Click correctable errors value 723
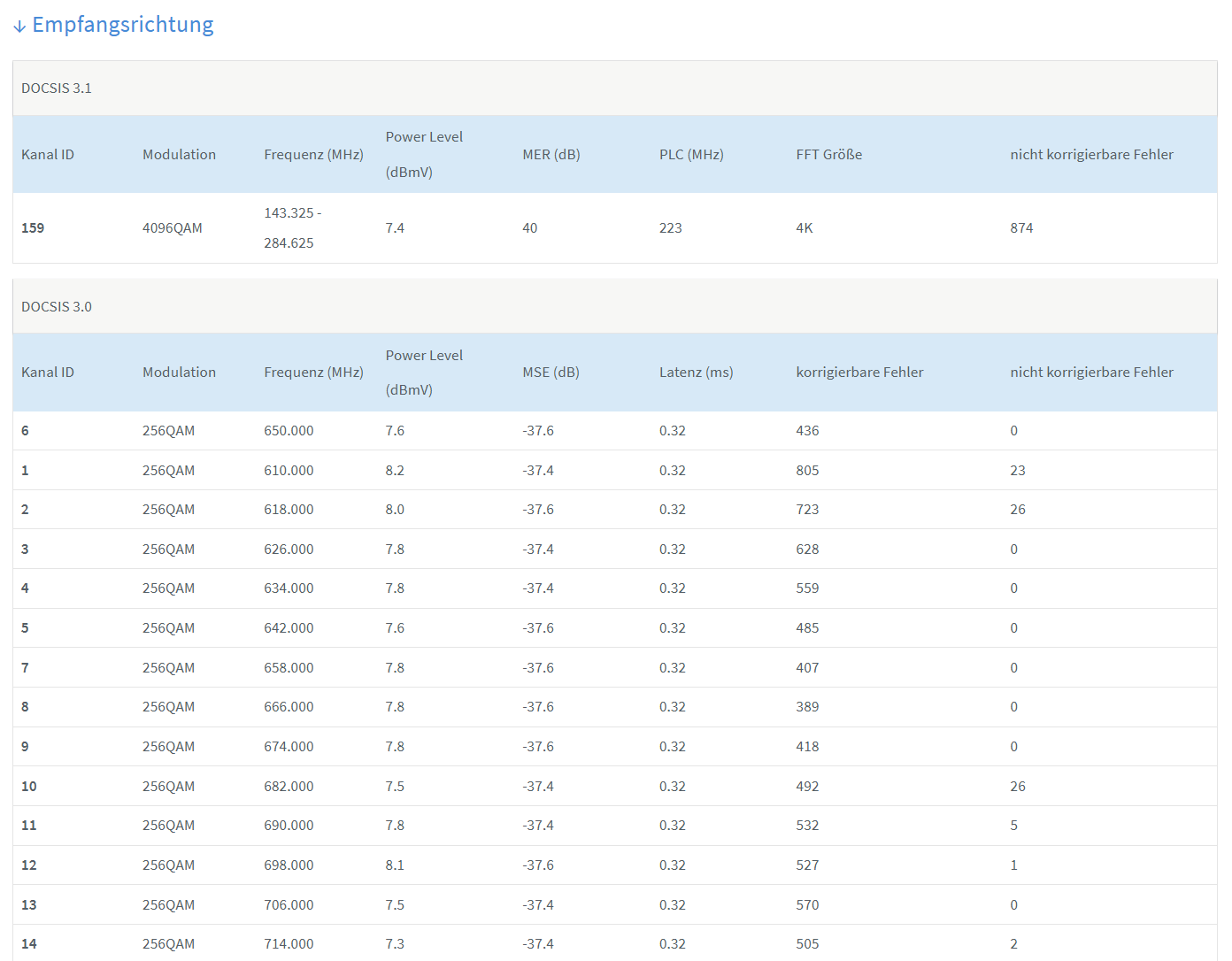The height and width of the screenshot is (961, 1232). pos(807,510)
